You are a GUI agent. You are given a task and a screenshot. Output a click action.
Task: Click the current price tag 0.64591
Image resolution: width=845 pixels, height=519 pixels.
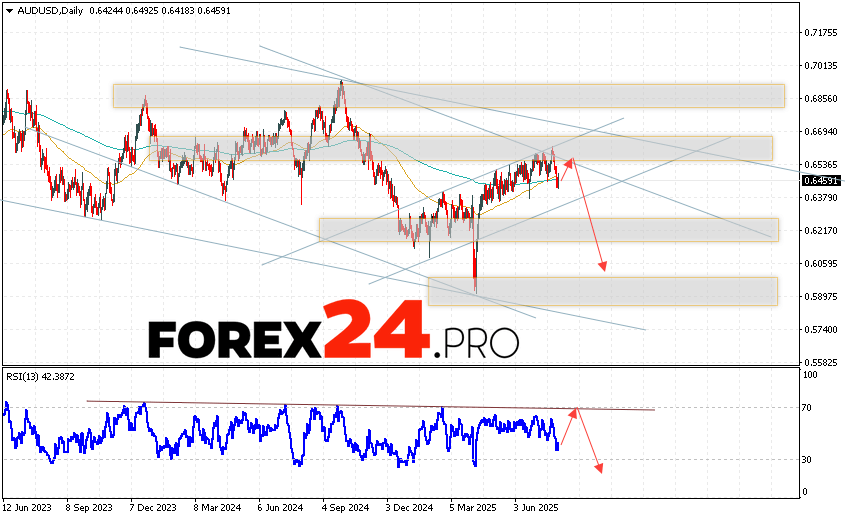coord(821,180)
